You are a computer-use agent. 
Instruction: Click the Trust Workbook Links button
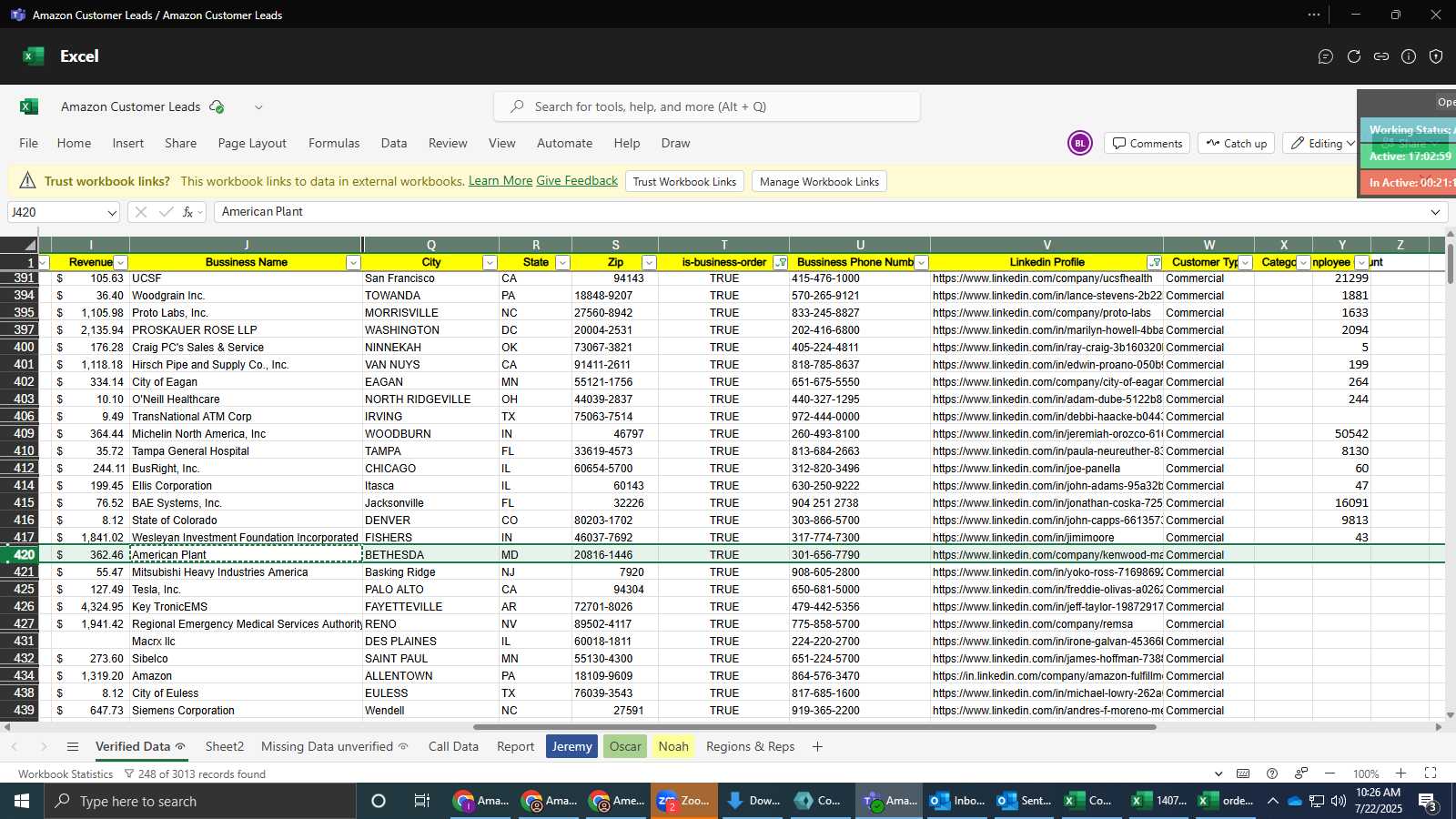click(684, 181)
